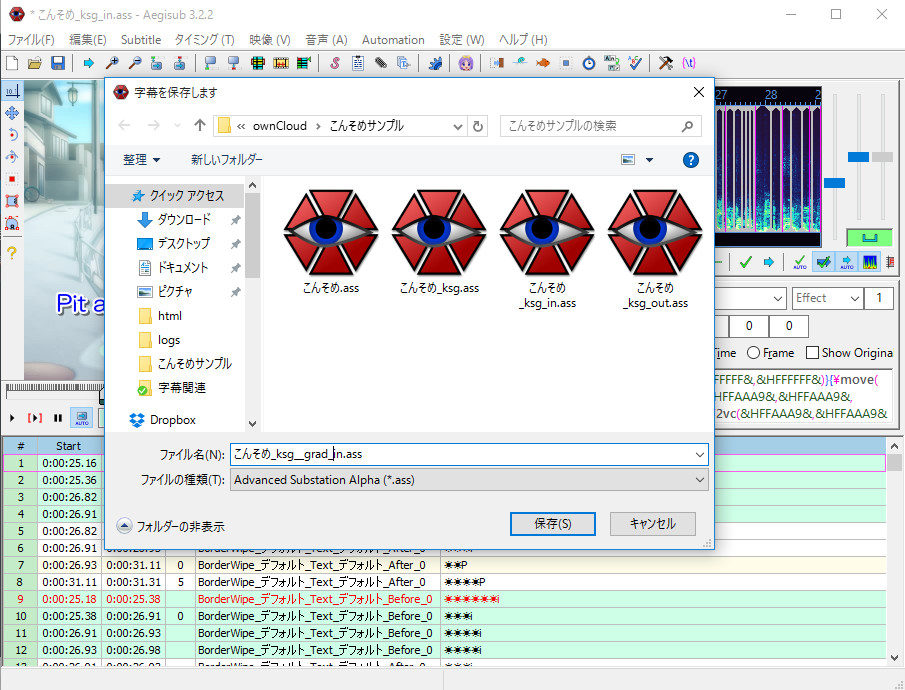The image size is (905, 690).
Task: Click the New subtitles toolbar icon
Action: pos(12,63)
